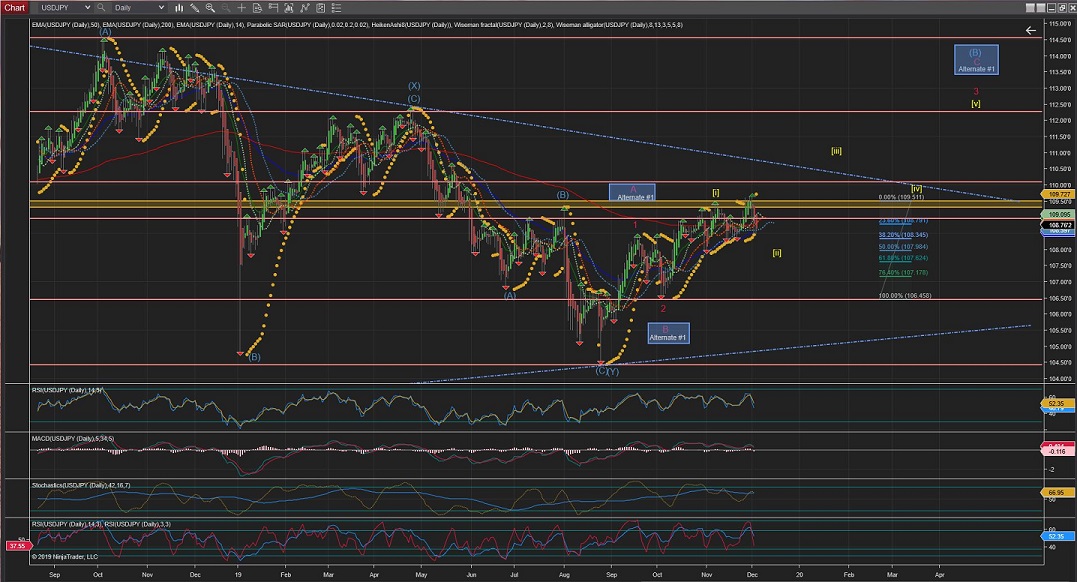This screenshot has height=582, width=1077.
Task: Open the Daily interval selector dropdown
Action: tap(139, 8)
